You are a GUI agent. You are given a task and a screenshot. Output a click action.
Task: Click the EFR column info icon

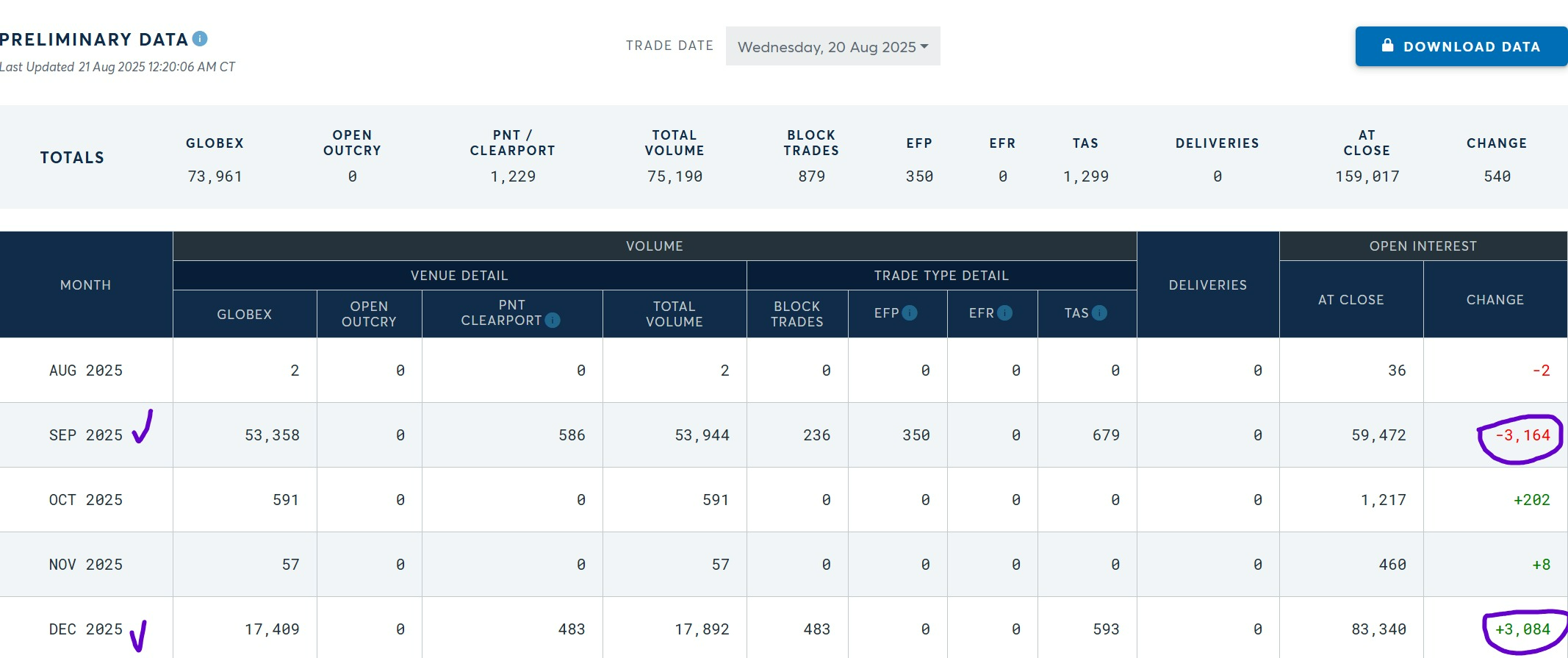pos(1004,313)
